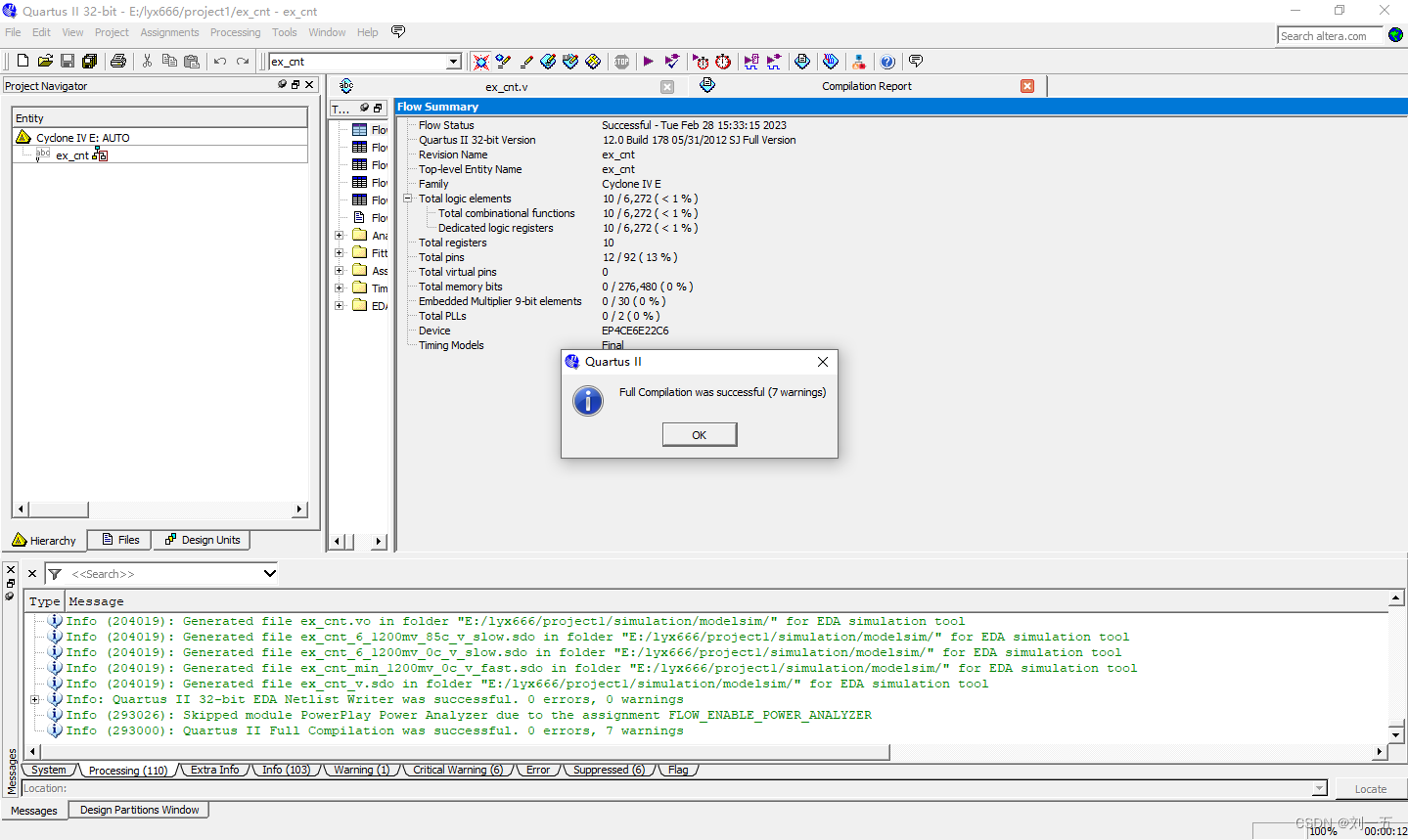This screenshot has height=840, width=1408.
Task: Click Start Analysis & Synthesis check icon
Action: coord(672,62)
